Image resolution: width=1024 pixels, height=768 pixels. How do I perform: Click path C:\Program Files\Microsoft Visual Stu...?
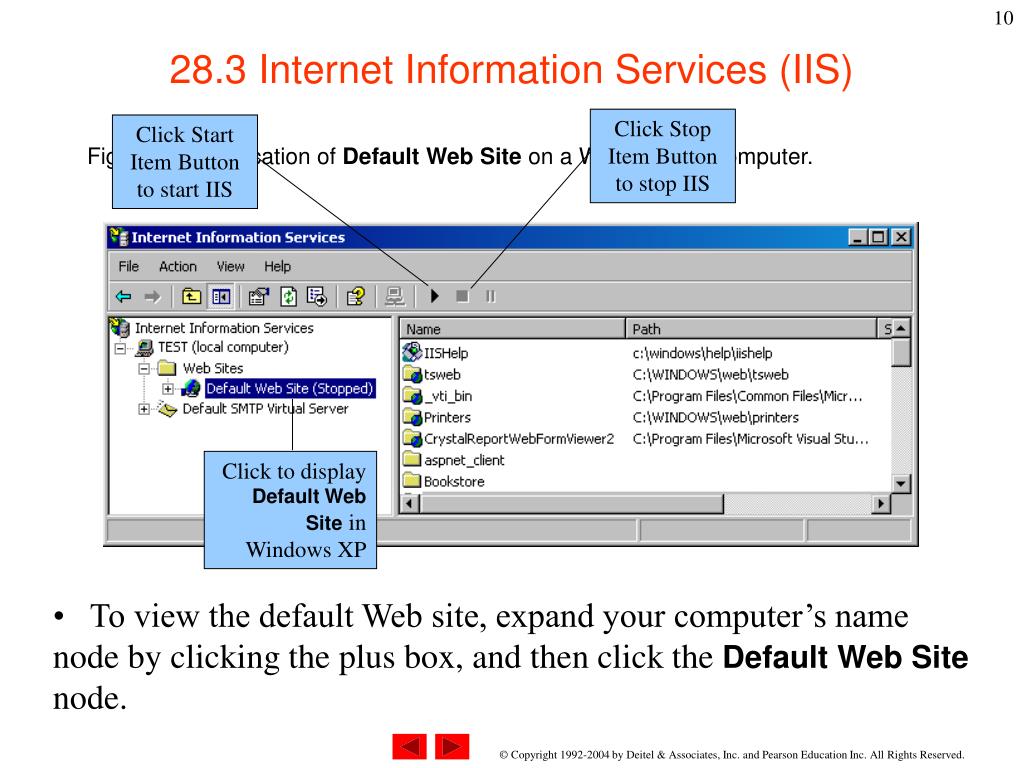coord(750,439)
